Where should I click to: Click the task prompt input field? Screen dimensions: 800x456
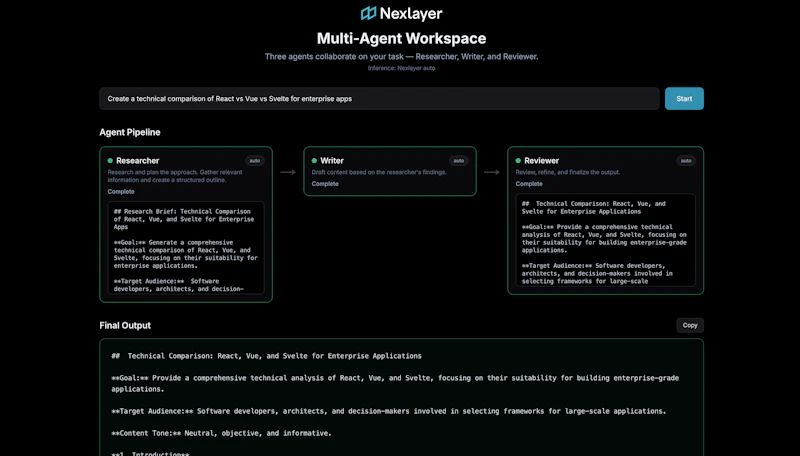379,98
